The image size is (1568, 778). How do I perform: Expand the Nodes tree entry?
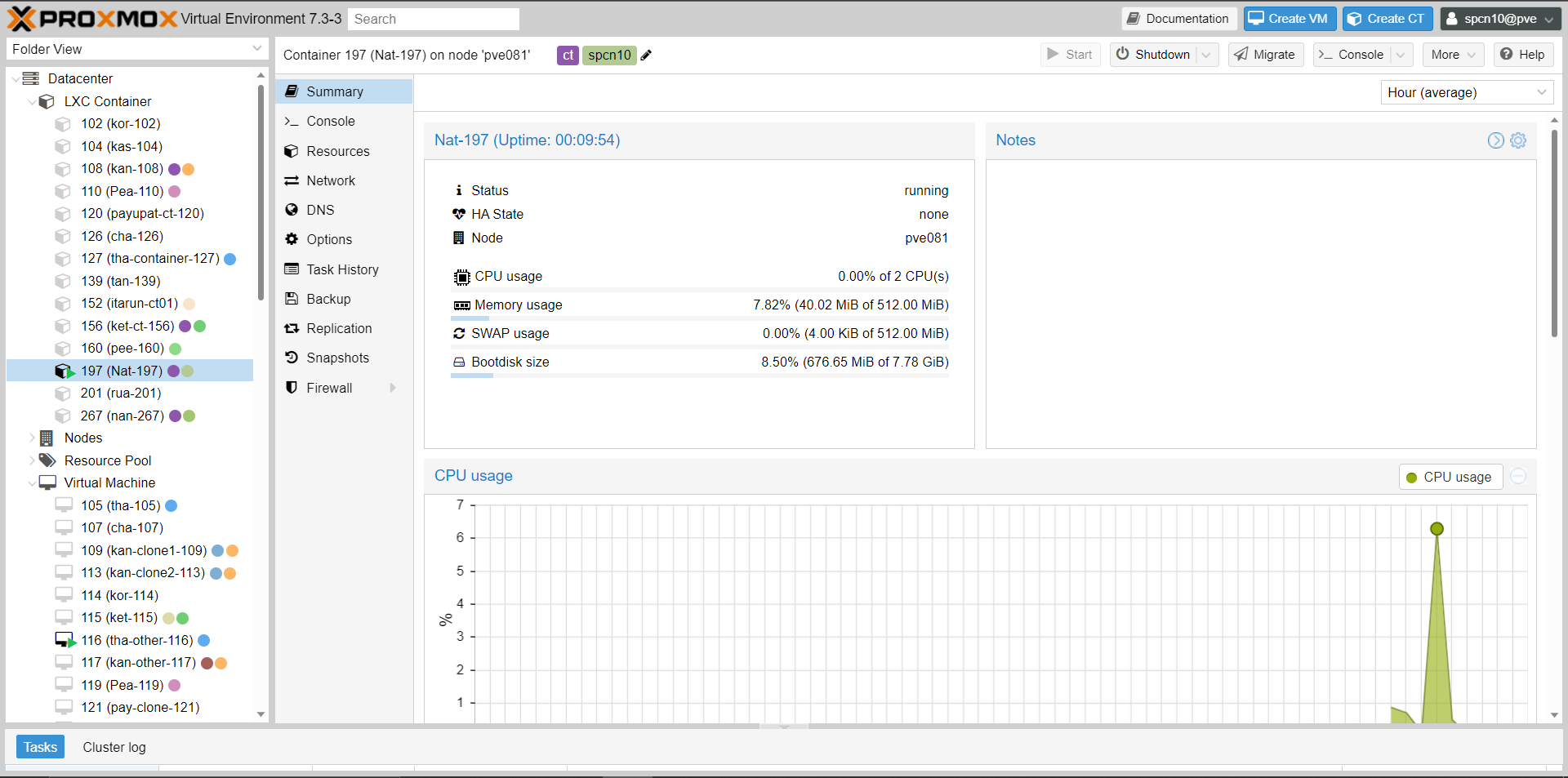point(33,438)
